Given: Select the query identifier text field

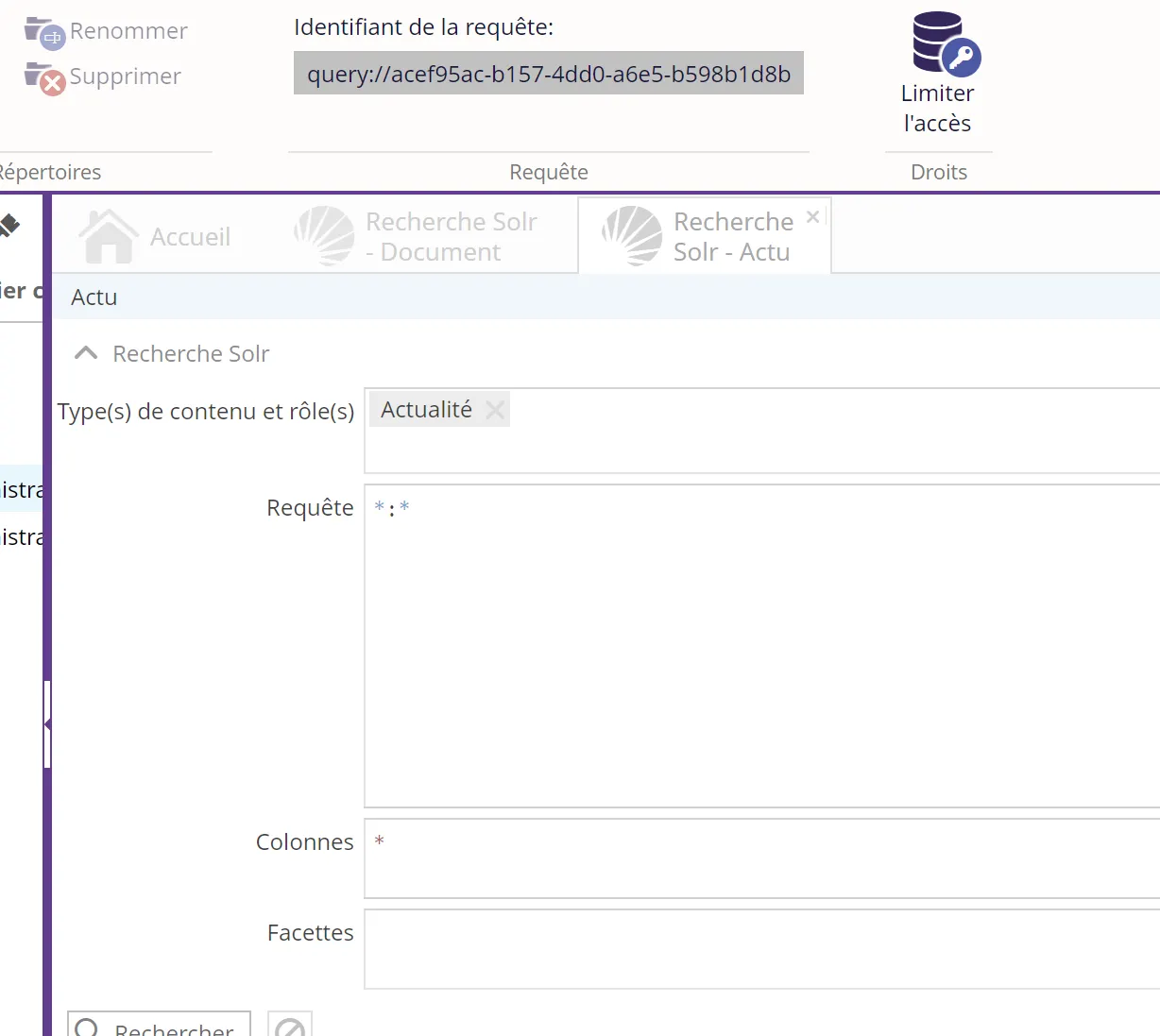Looking at the screenshot, I should pos(548,74).
